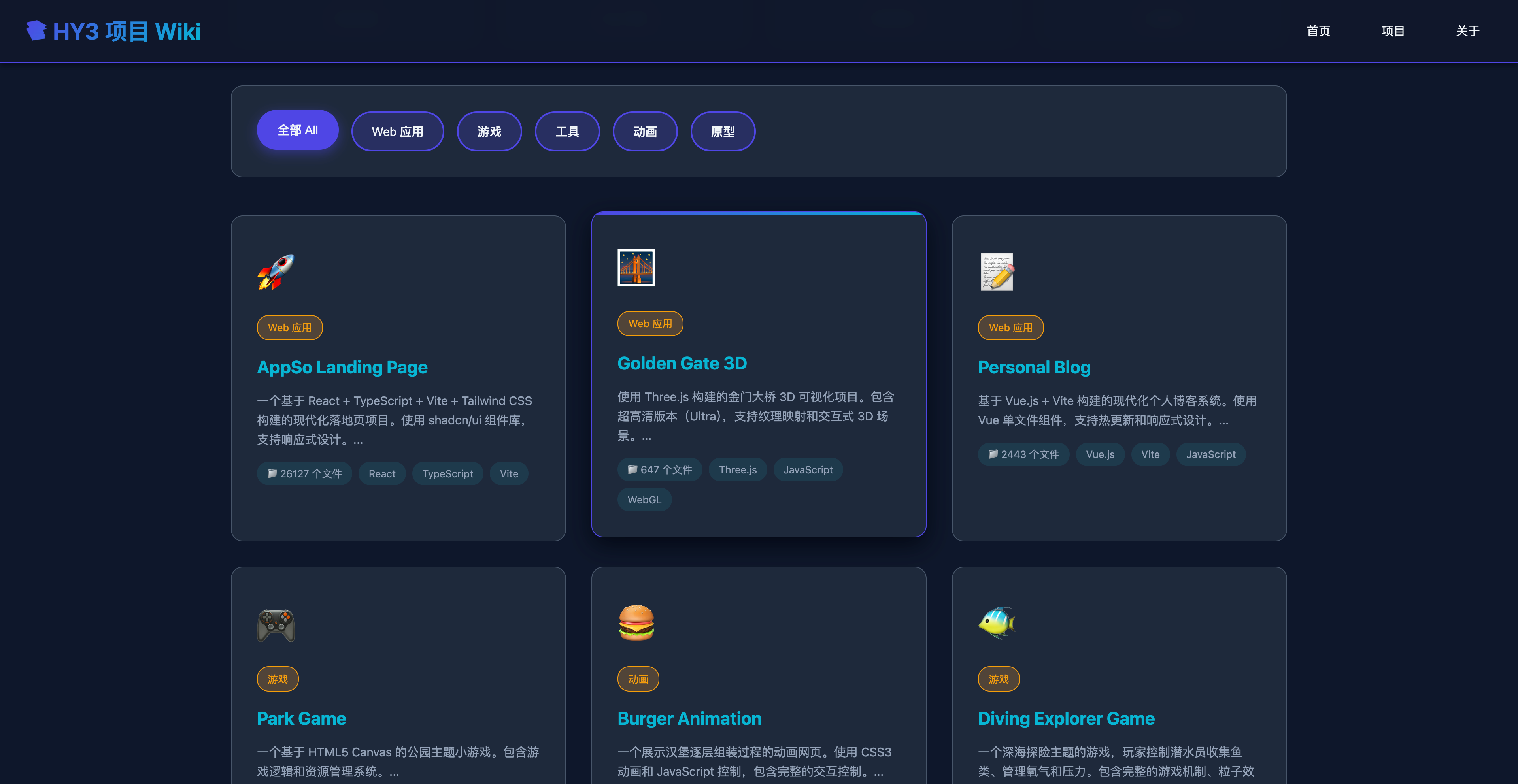Filter projects by 工具

567,131
